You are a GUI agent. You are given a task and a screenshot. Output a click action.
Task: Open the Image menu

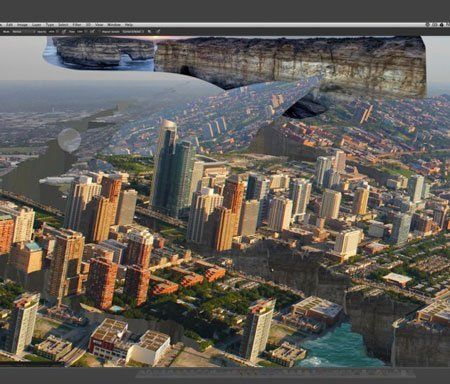coord(22,25)
